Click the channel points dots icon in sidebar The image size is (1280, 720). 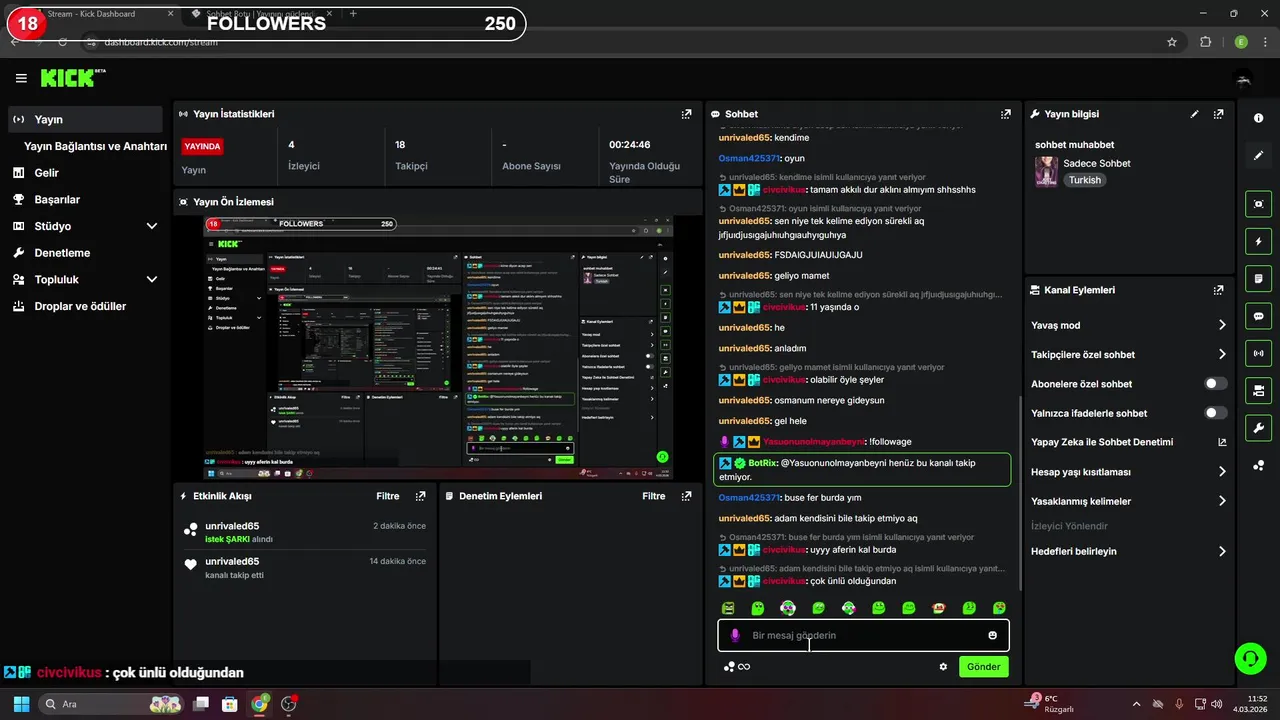(1258, 465)
